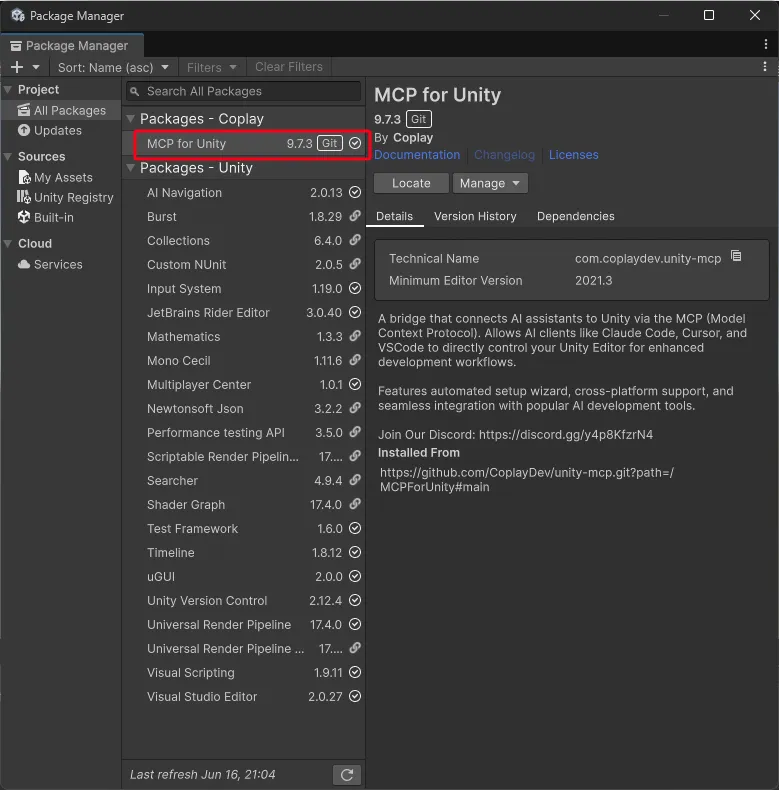This screenshot has width=779, height=790.
Task: Open the Documentation link
Action: pos(417,155)
